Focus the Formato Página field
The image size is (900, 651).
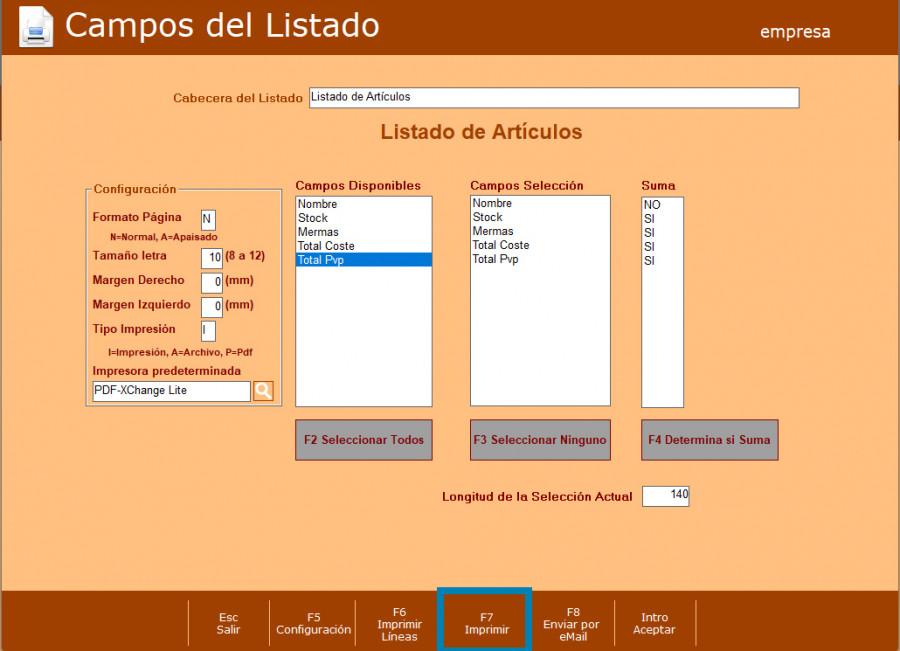click(x=208, y=219)
